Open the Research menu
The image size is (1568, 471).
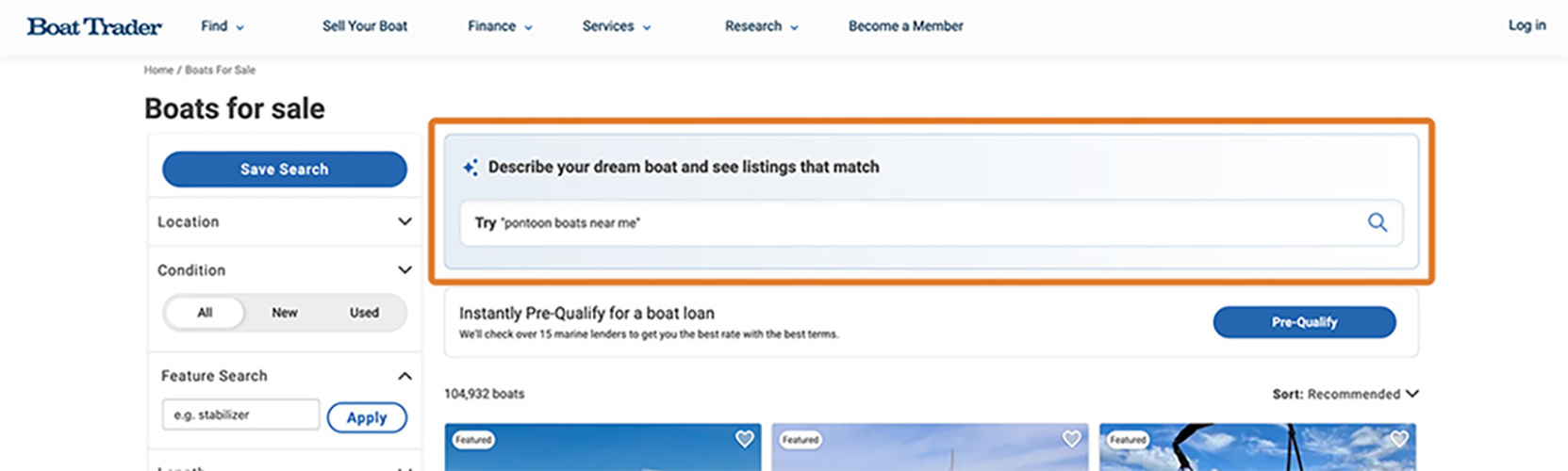[762, 26]
